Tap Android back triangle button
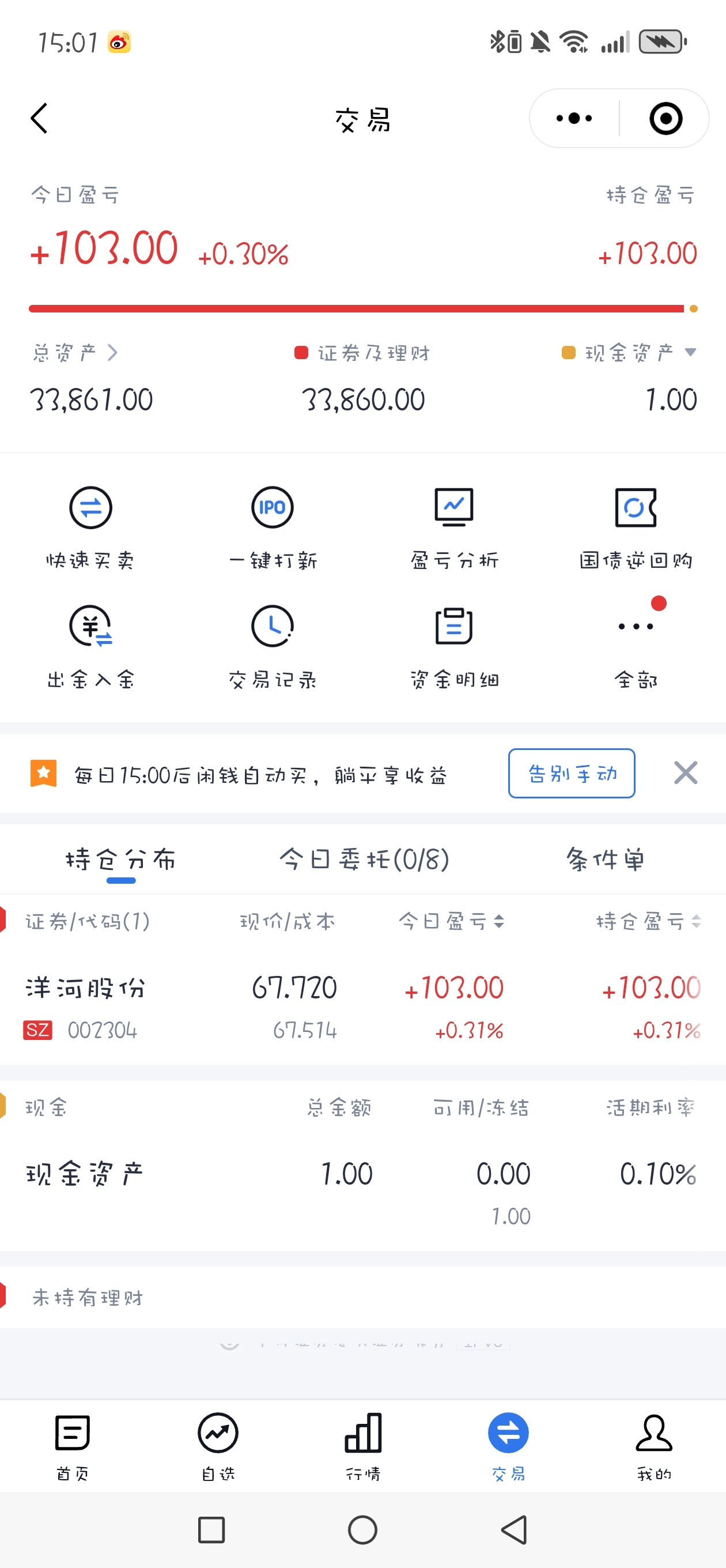 (x=513, y=1529)
